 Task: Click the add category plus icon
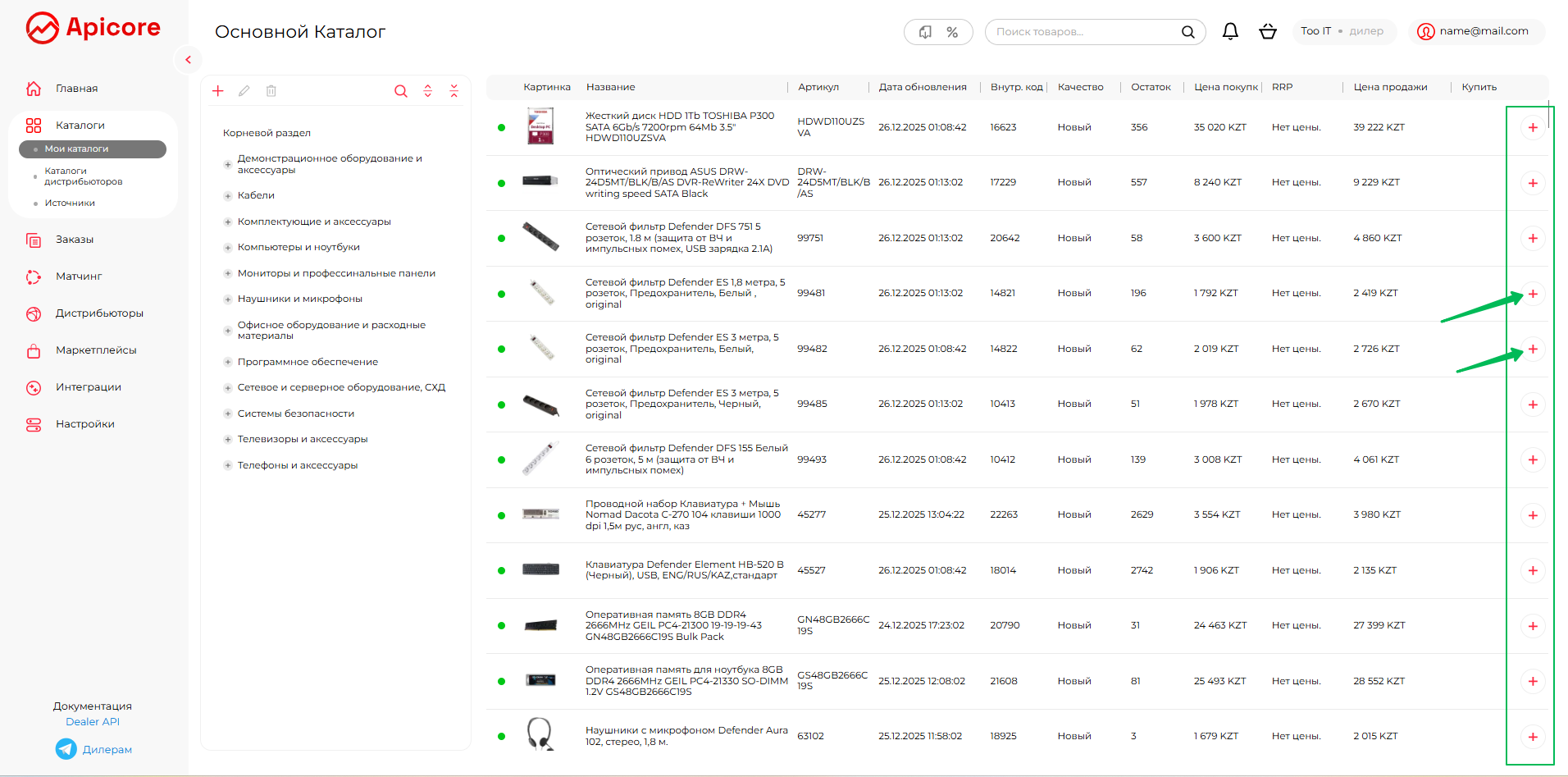tap(218, 91)
